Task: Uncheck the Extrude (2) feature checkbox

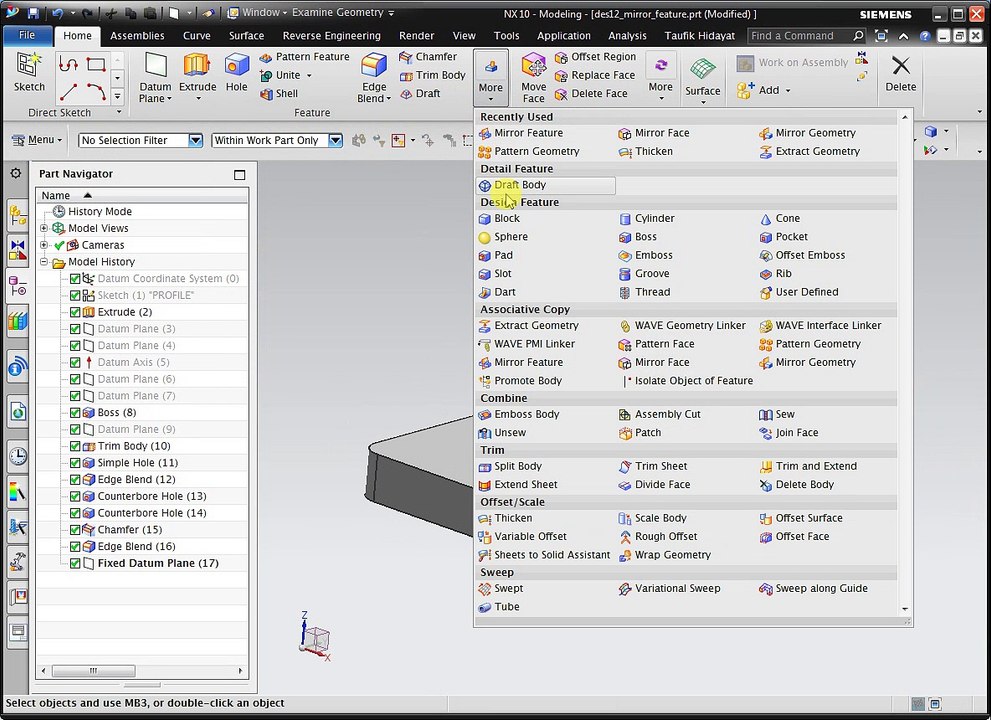Action: click(75, 312)
